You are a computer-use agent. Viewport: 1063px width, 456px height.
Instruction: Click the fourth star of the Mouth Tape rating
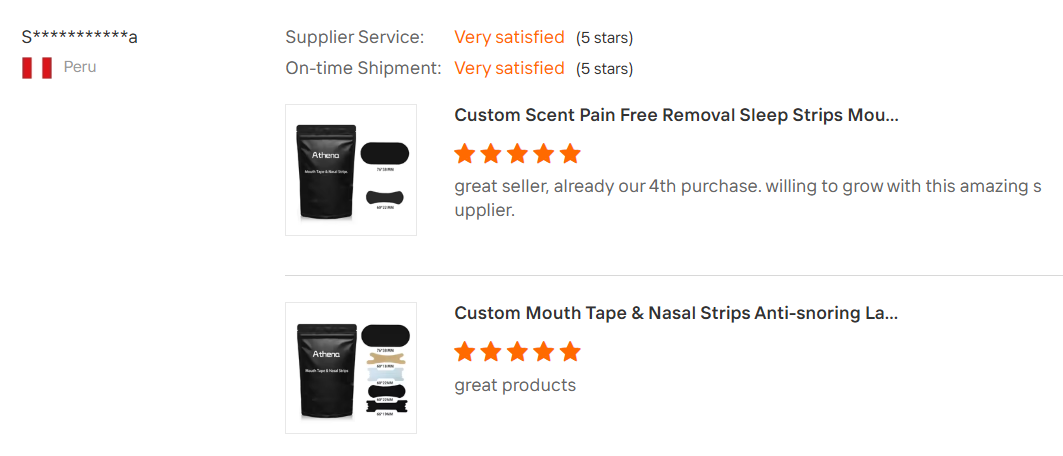(x=544, y=352)
